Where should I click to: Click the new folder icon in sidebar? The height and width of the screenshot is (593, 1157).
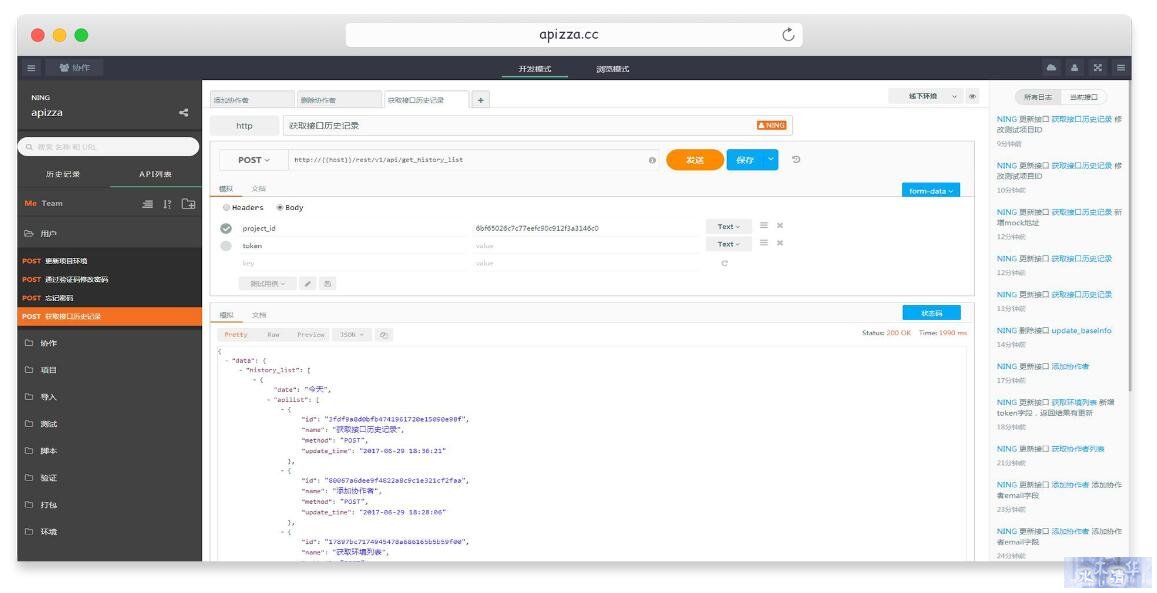(188, 204)
